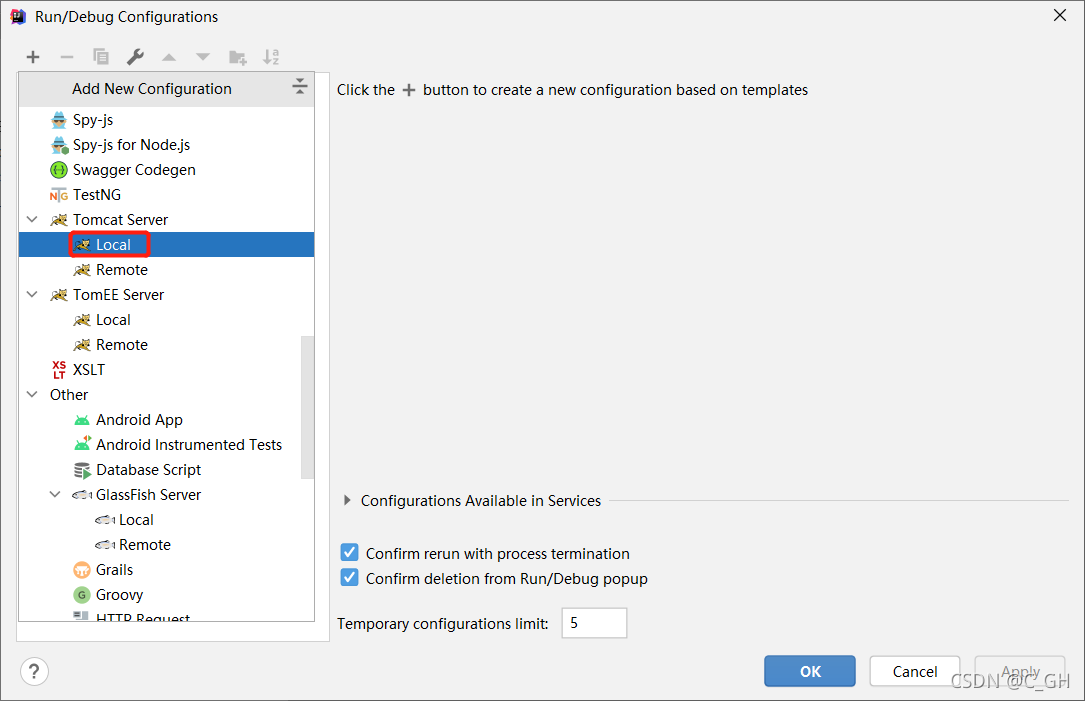Select Local under TomEE Server
Viewport: 1085px width, 701px height.
(166, 320)
